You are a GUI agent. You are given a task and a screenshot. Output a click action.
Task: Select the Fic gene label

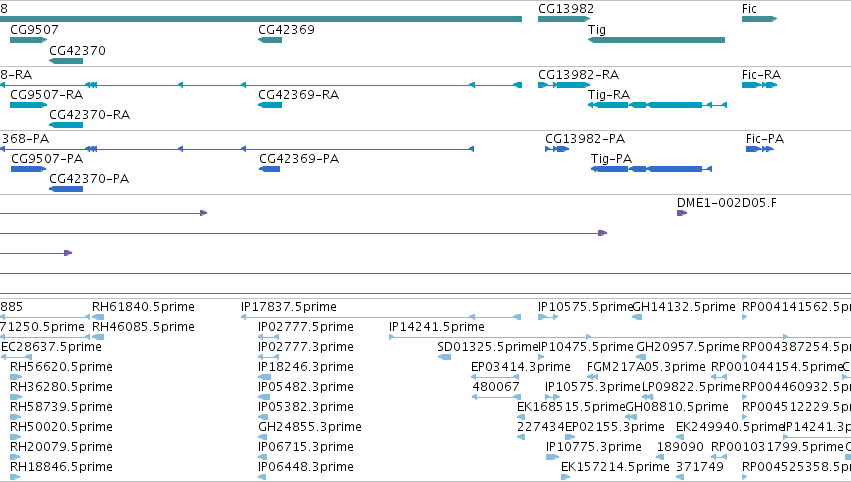(749, 9)
